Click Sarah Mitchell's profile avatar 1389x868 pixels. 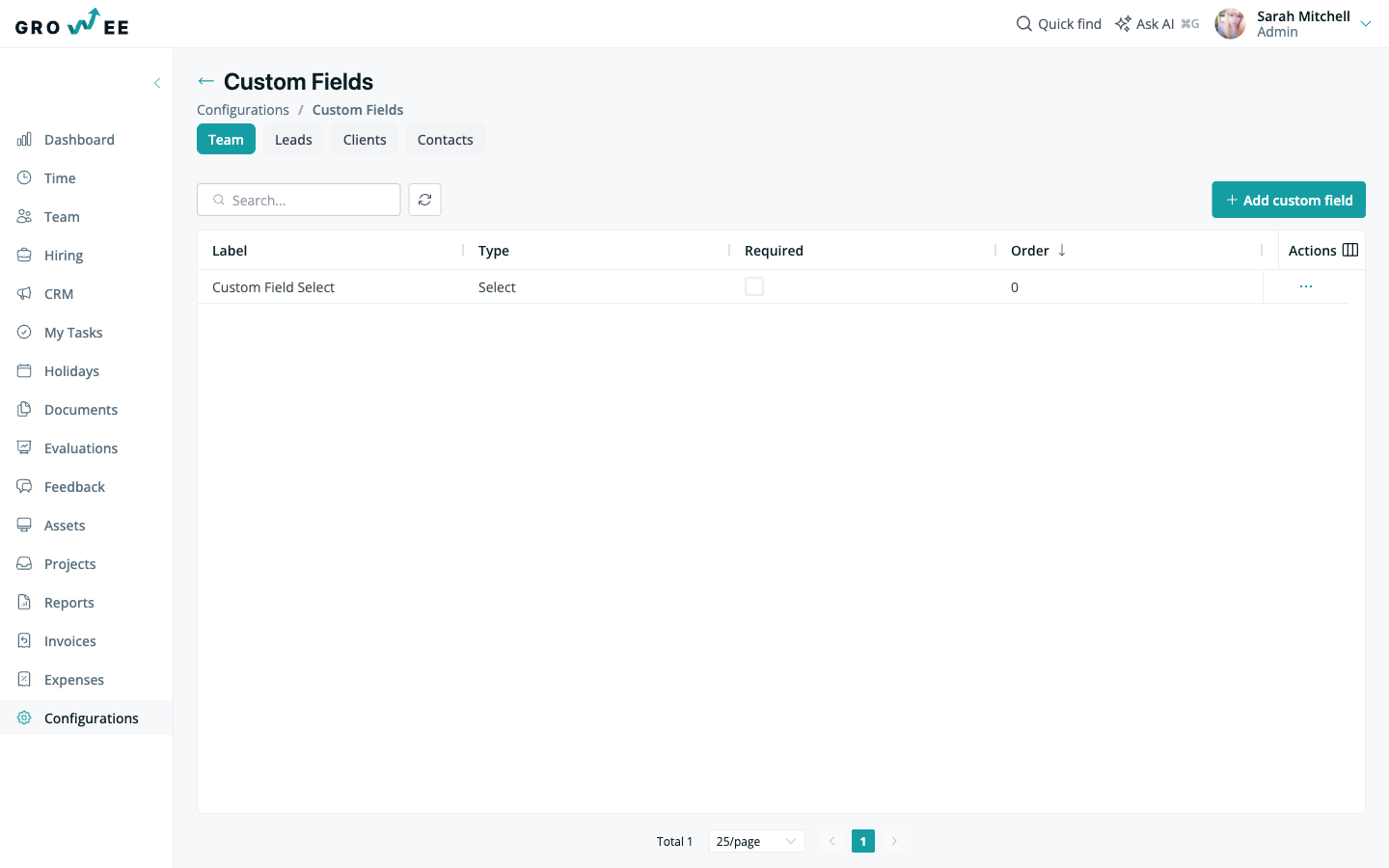[x=1230, y=23]
